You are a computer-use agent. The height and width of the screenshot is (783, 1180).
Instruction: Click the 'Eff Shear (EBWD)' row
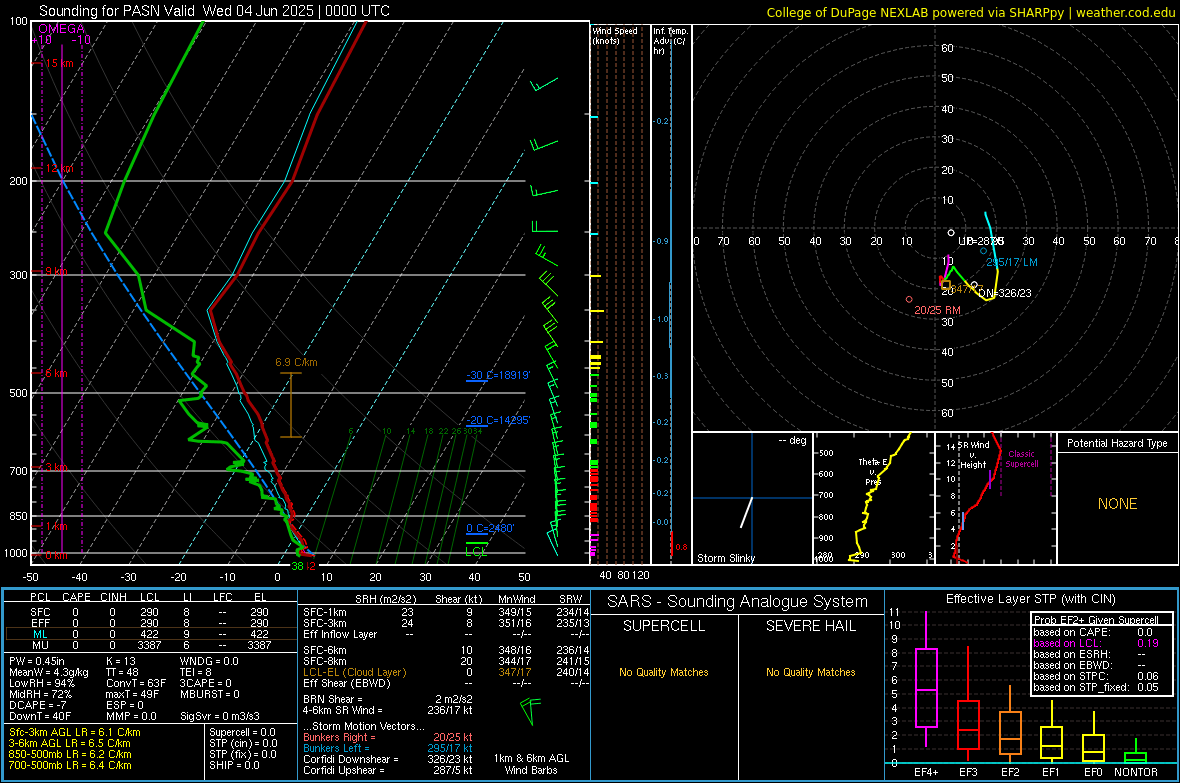[x=446, y=683]
